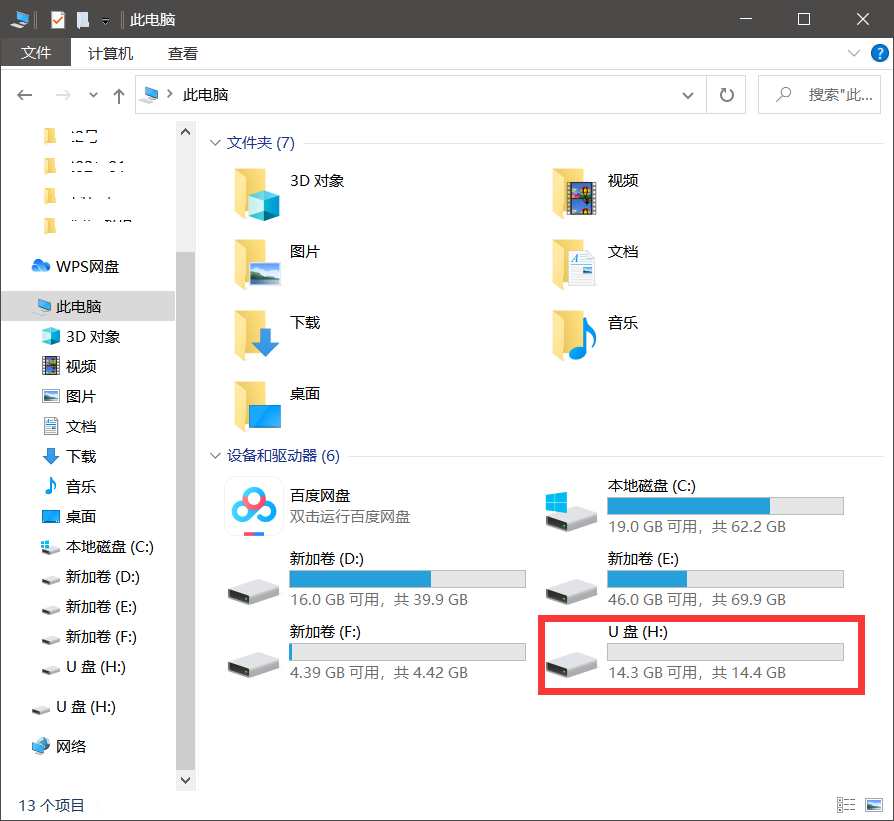Image resolution: width=894 pixels, height=821 pixels.
Task: Open the File (文件) menu tab
Action: 36,53
